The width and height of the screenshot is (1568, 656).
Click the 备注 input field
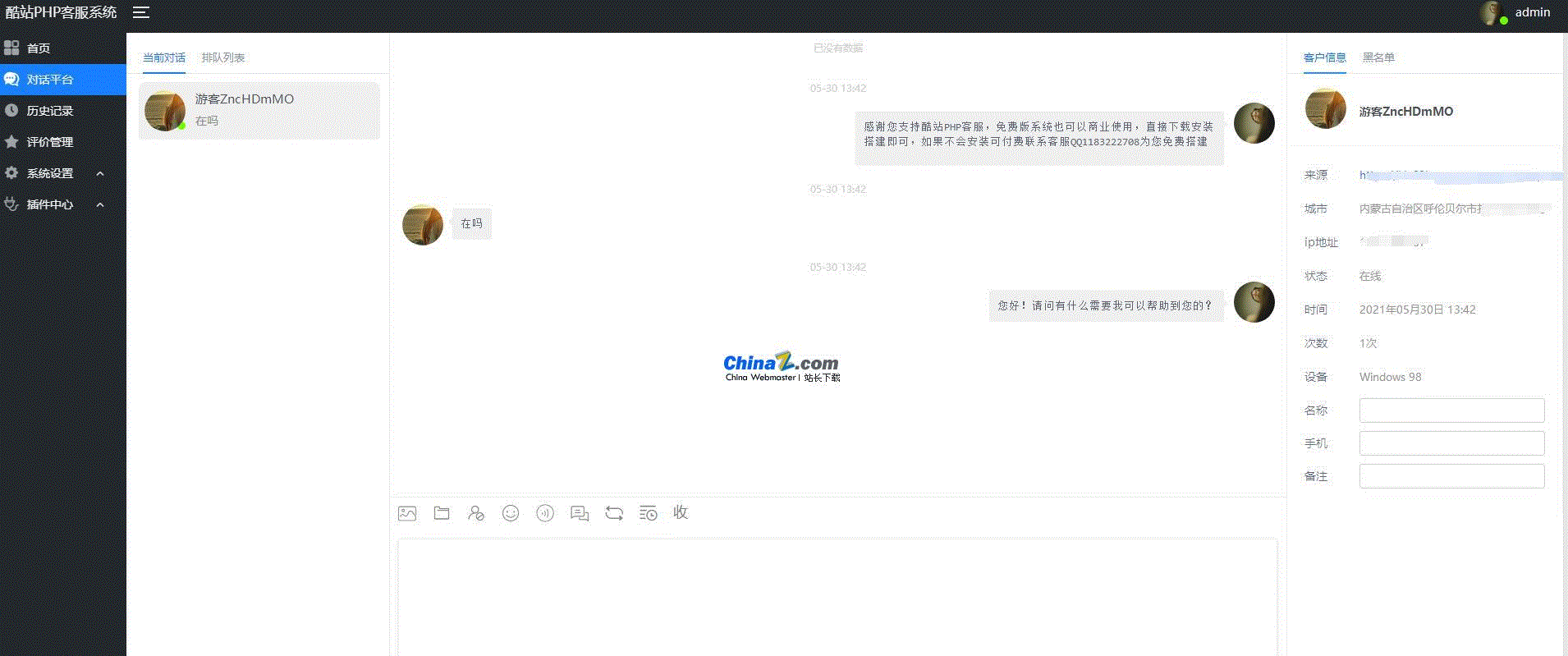click(x=1451, y=476)
